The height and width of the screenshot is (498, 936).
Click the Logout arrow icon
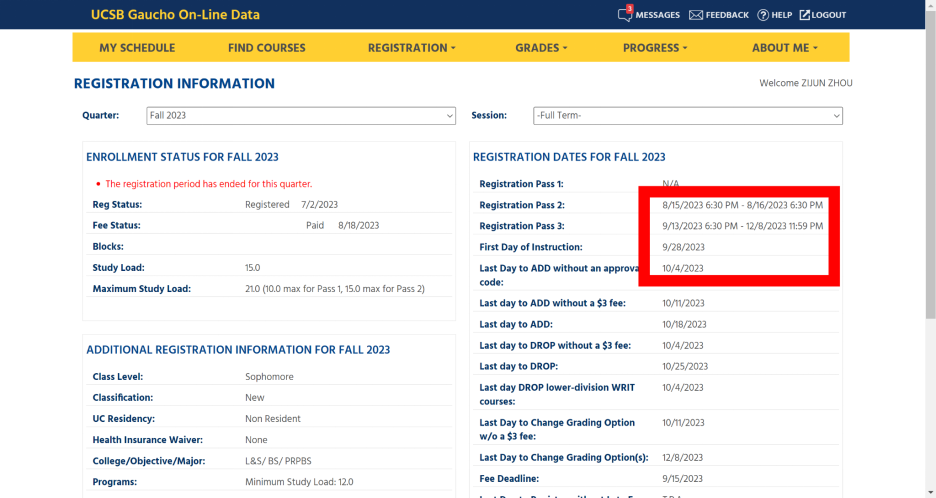tap(805, 15)
